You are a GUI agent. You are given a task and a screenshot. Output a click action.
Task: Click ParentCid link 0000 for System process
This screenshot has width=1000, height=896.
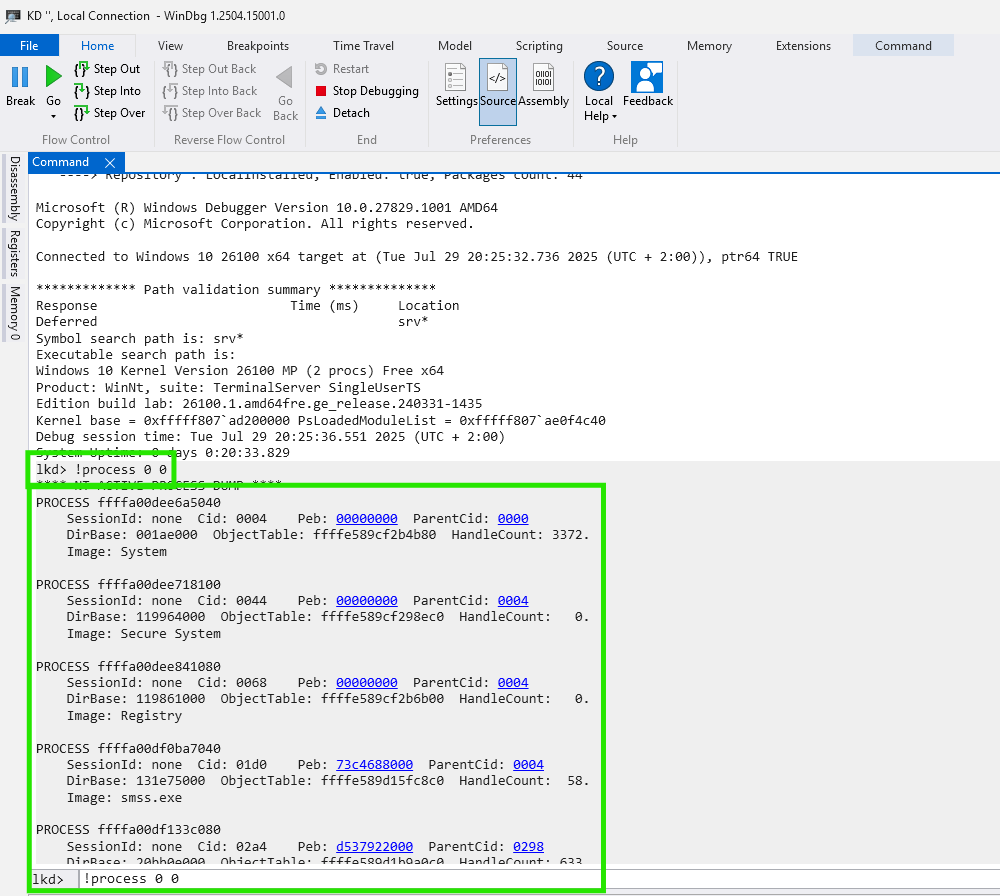513,518
